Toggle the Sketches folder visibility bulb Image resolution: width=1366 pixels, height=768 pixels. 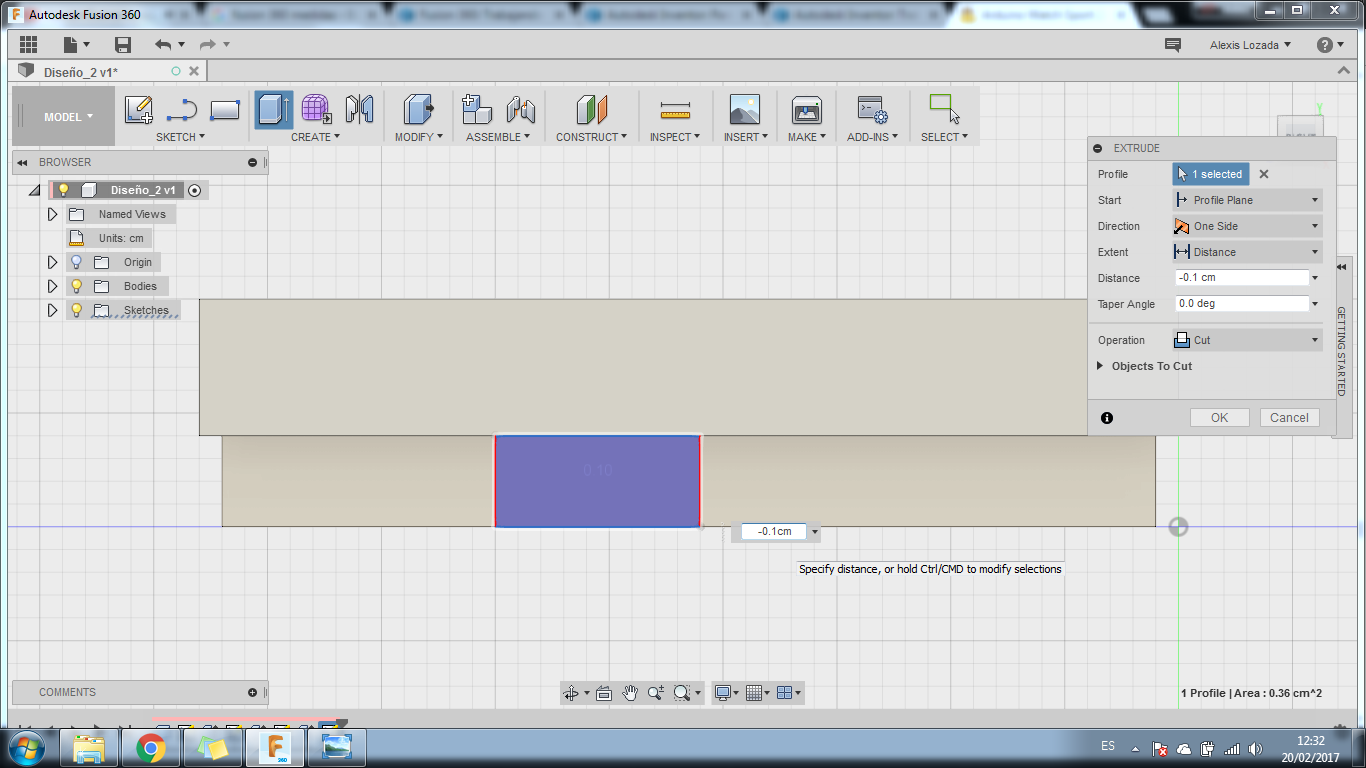[76, 310]
